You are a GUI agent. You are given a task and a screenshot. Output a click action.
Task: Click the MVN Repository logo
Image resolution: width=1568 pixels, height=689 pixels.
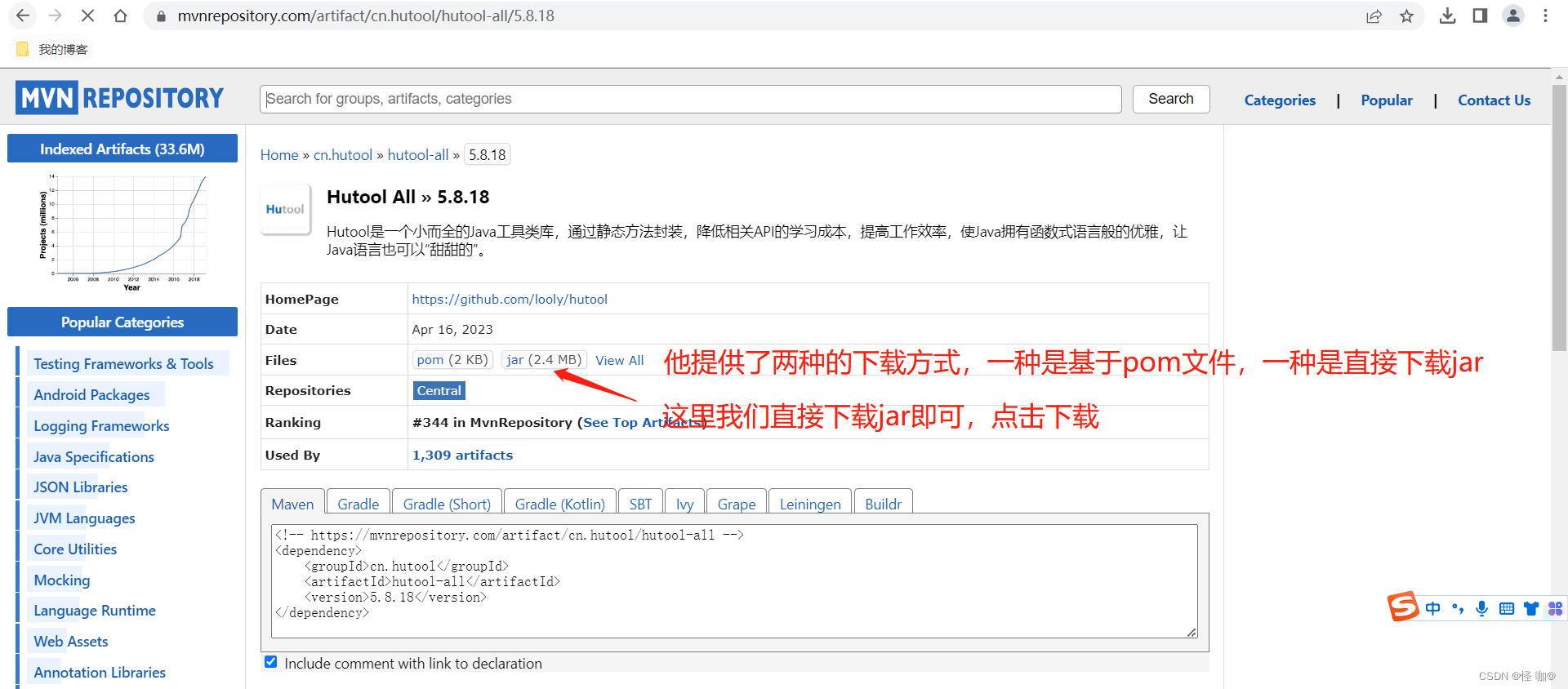(x=119, y=98)
